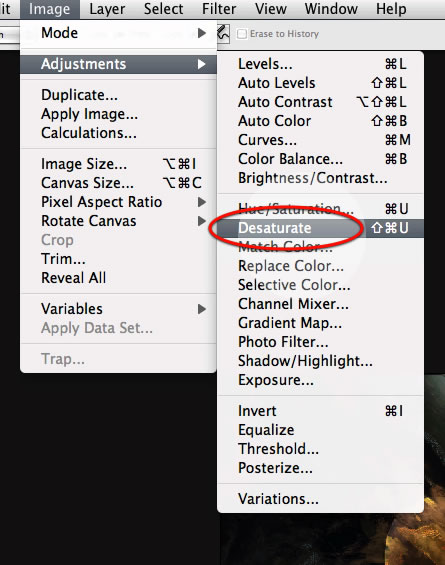The height and width of the screenshot is (565, 445).
Task: Open Channel Mixer... adjustment
Action: [320, 304]
